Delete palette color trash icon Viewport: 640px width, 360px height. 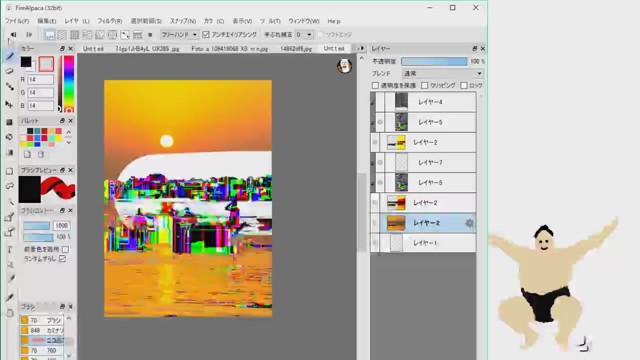click(x=41, y=154)
